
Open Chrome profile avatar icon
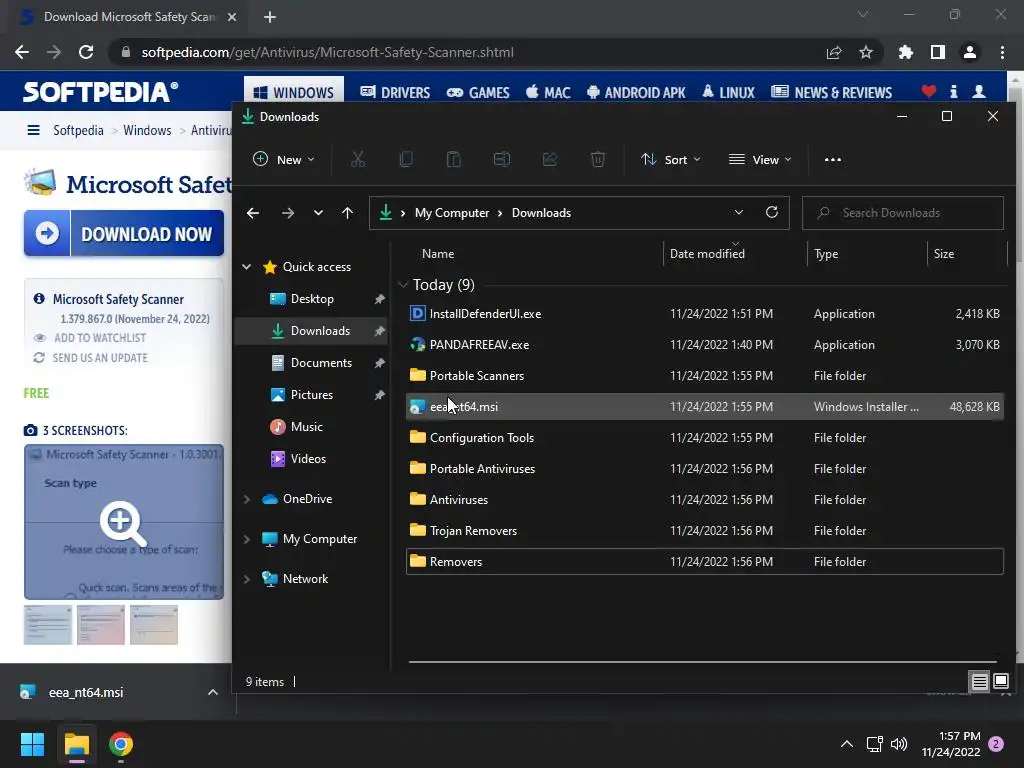coord(970,52)
